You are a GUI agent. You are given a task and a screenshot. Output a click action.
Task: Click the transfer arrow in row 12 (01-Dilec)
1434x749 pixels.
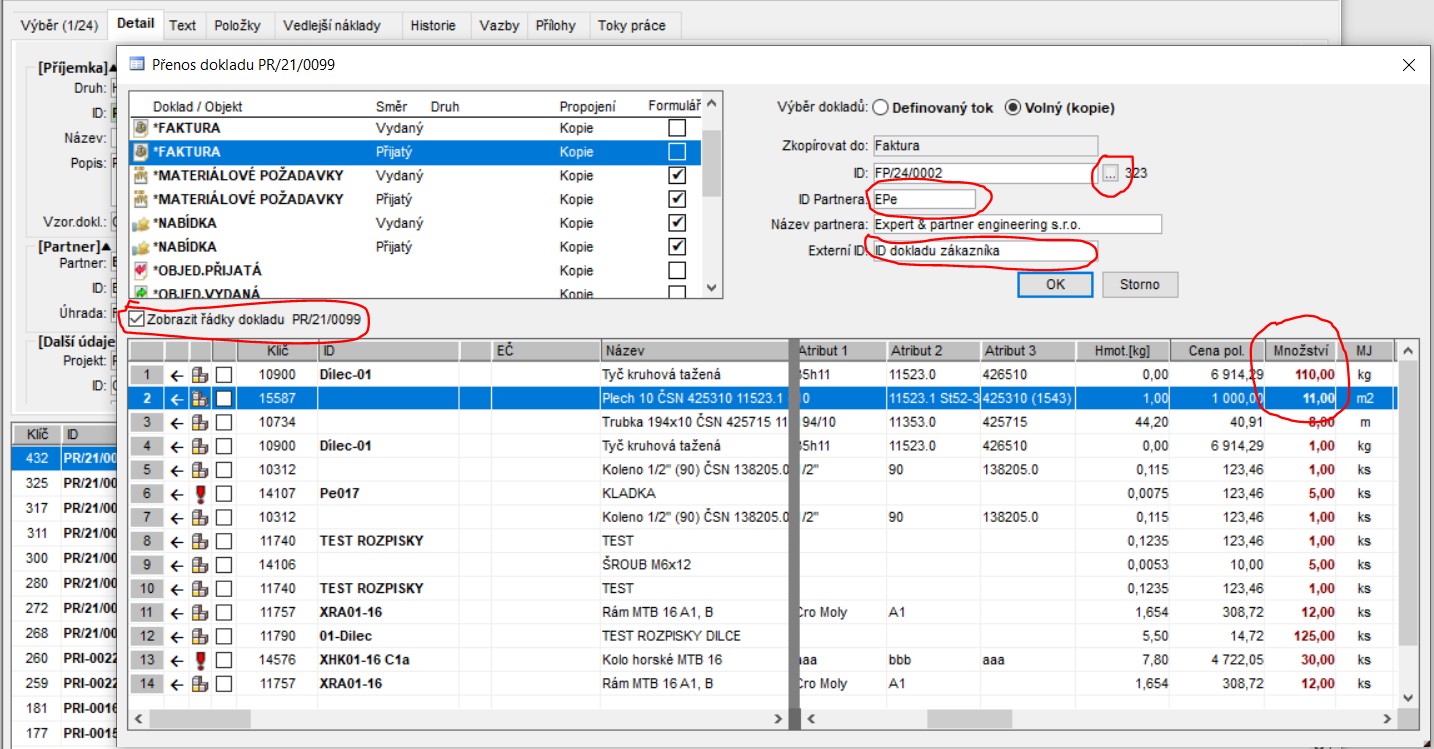(177, 636)
